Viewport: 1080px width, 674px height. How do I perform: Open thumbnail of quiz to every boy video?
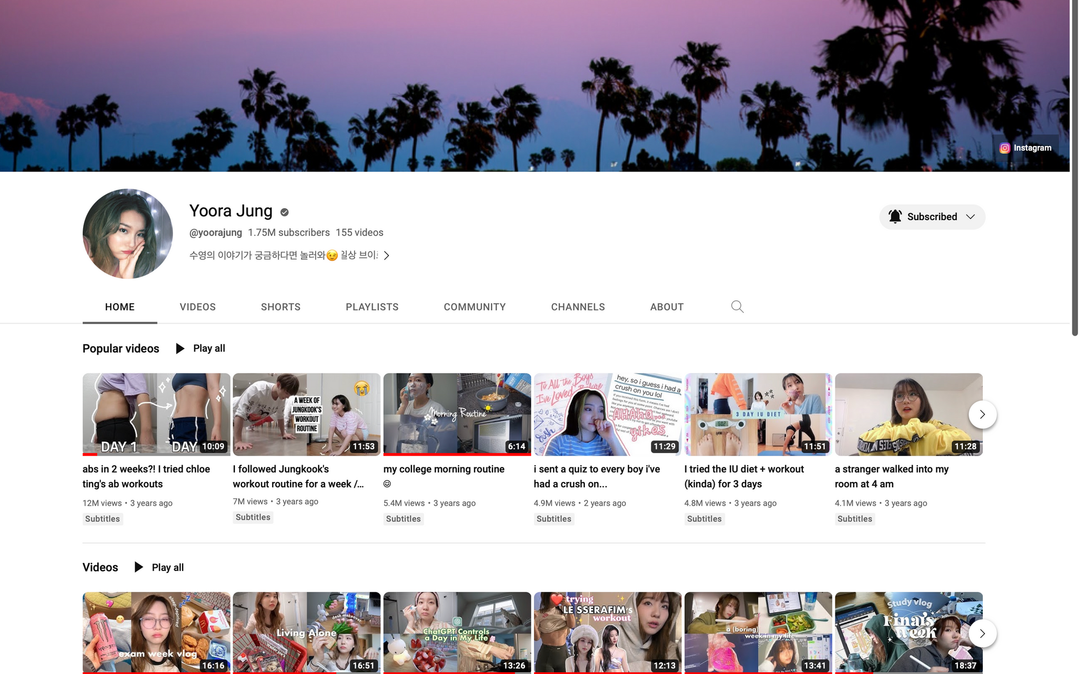click(608, 414)
